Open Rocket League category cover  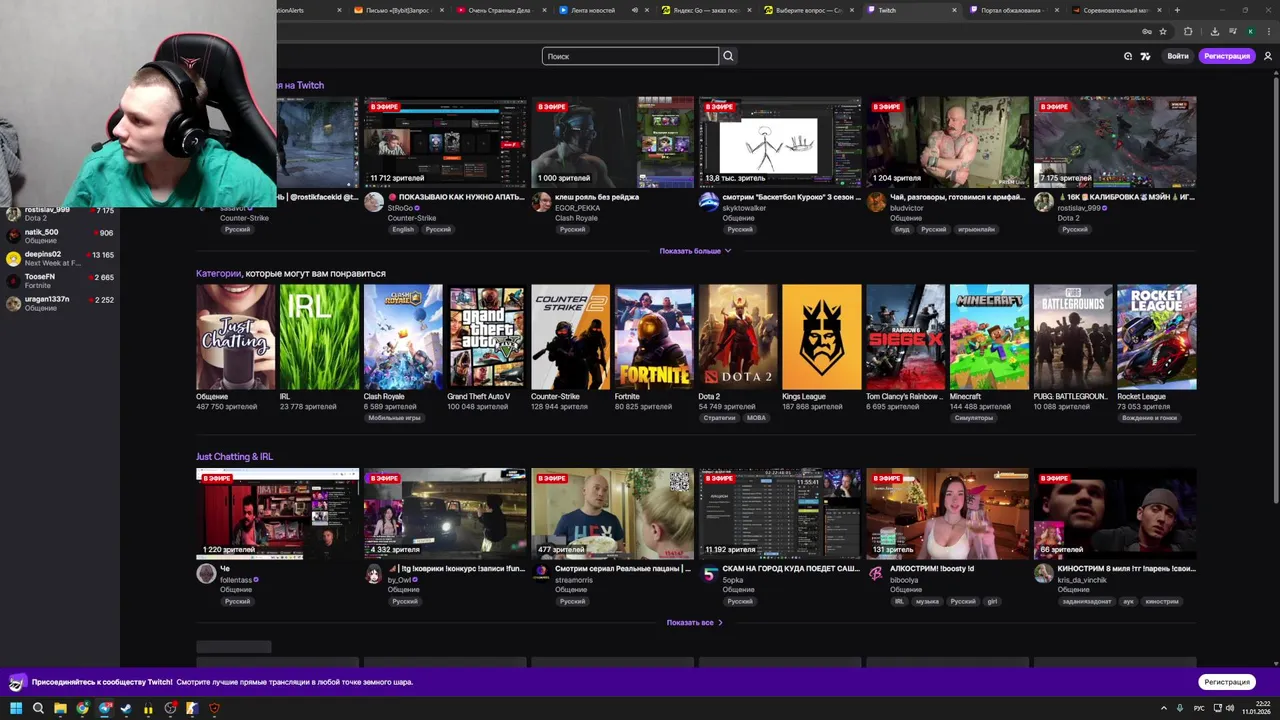click(1156, 337)
